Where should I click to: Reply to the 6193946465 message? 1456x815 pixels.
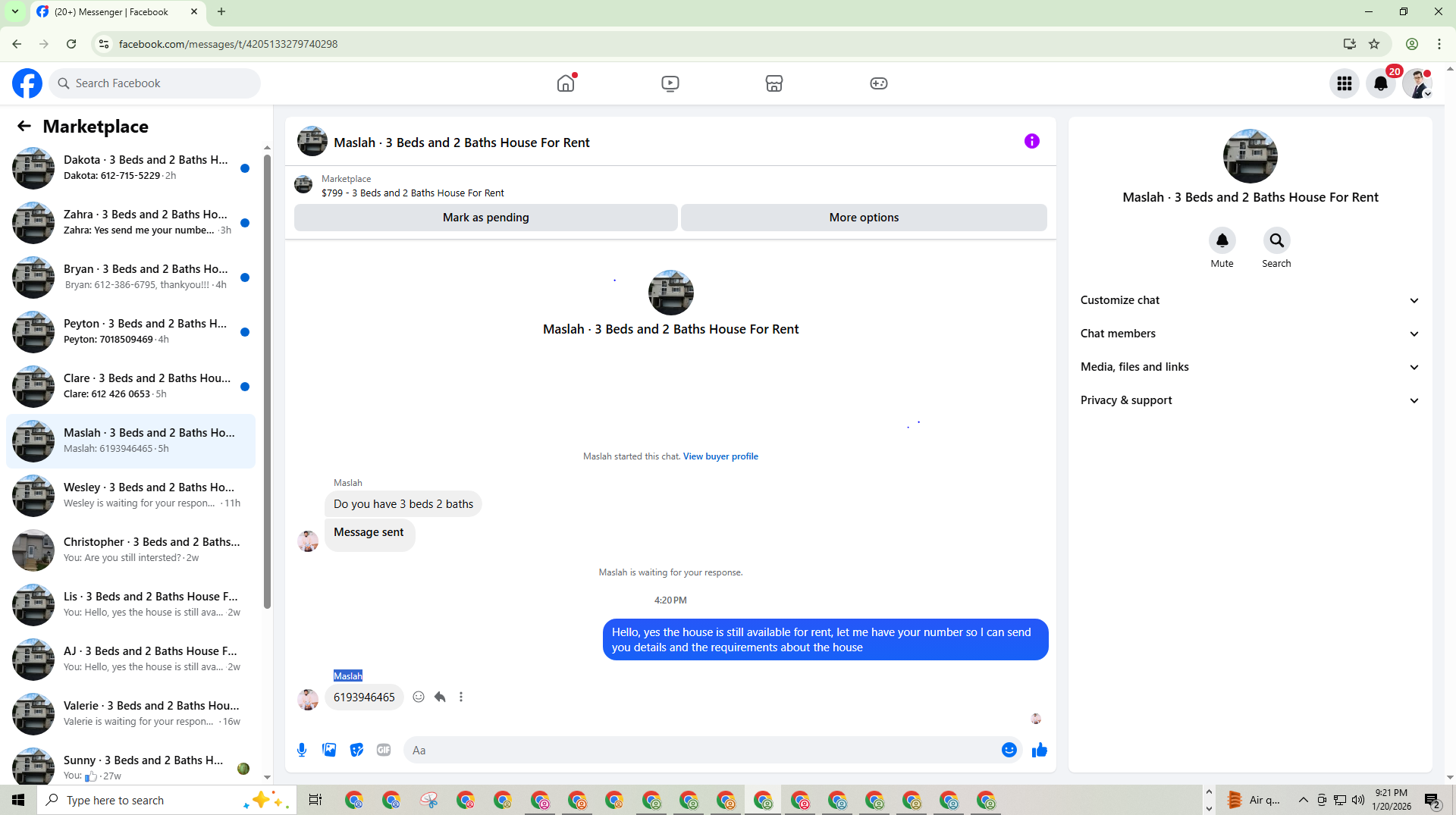coord(440,697)
